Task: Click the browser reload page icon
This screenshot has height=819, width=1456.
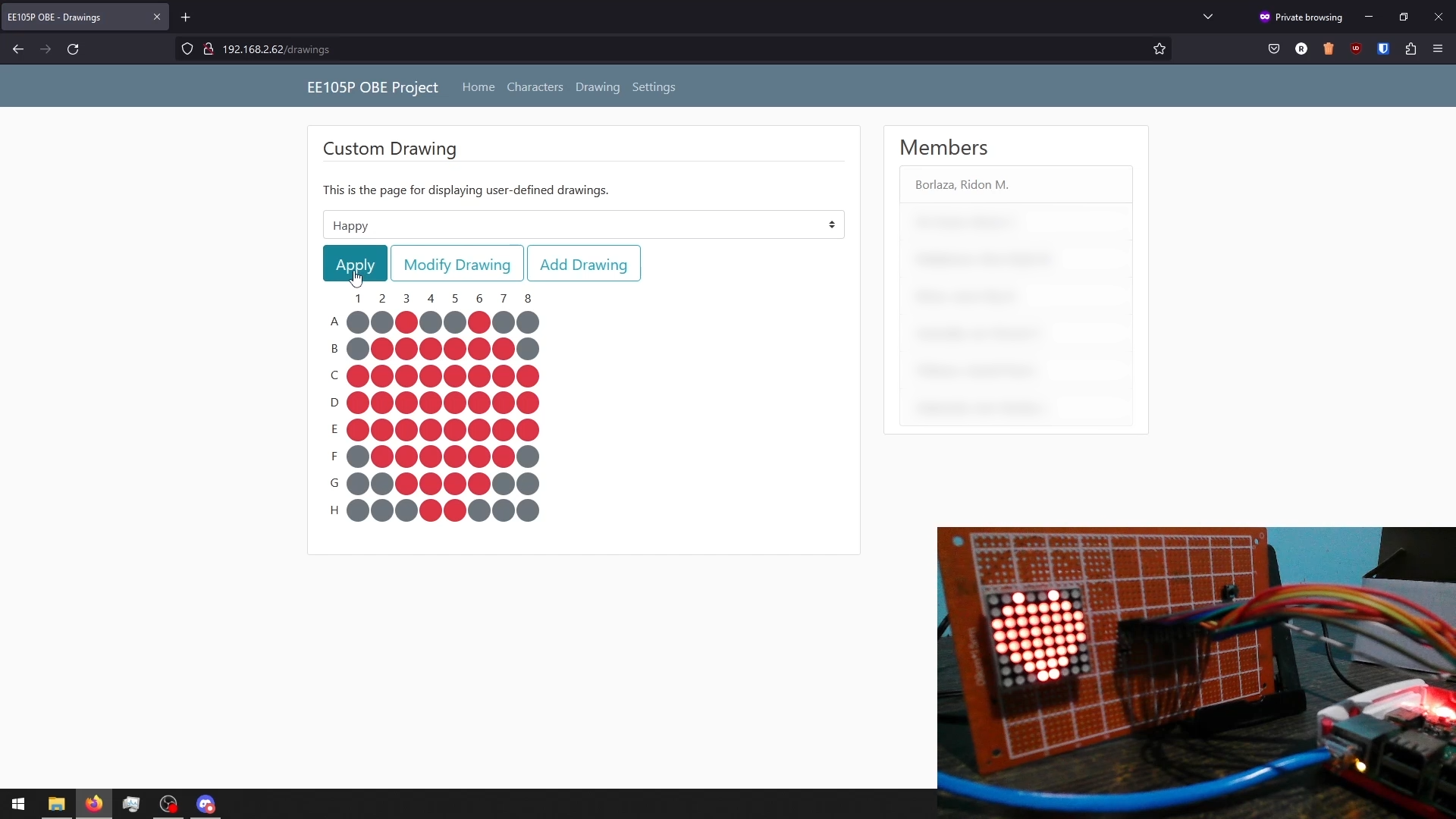Action: (73, 49)
